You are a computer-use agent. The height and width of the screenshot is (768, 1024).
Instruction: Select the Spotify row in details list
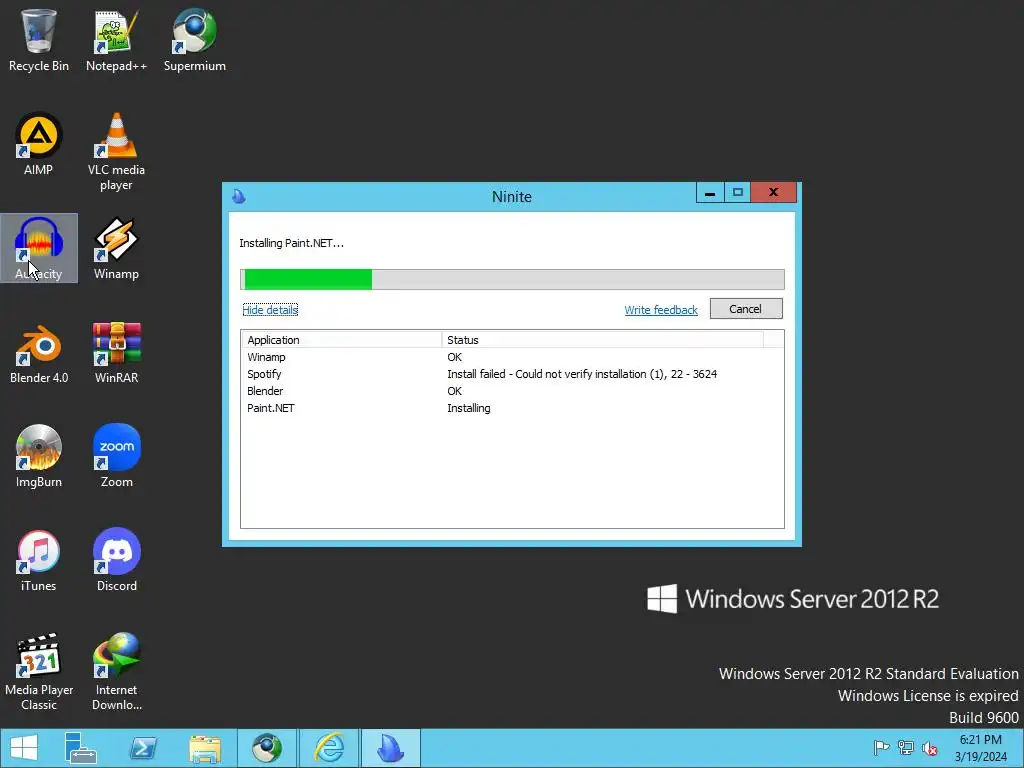coord(512,374)
